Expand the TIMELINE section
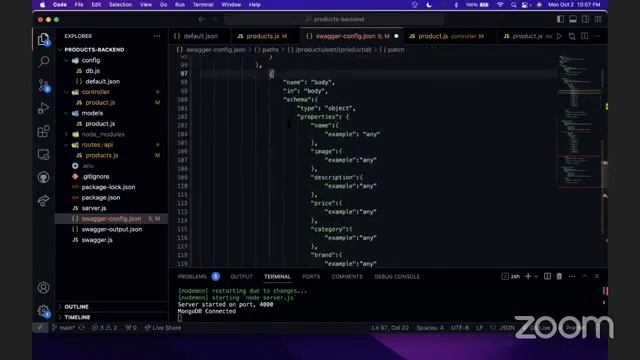The width and height of the screenshot is (640, 360). (77, 317)
